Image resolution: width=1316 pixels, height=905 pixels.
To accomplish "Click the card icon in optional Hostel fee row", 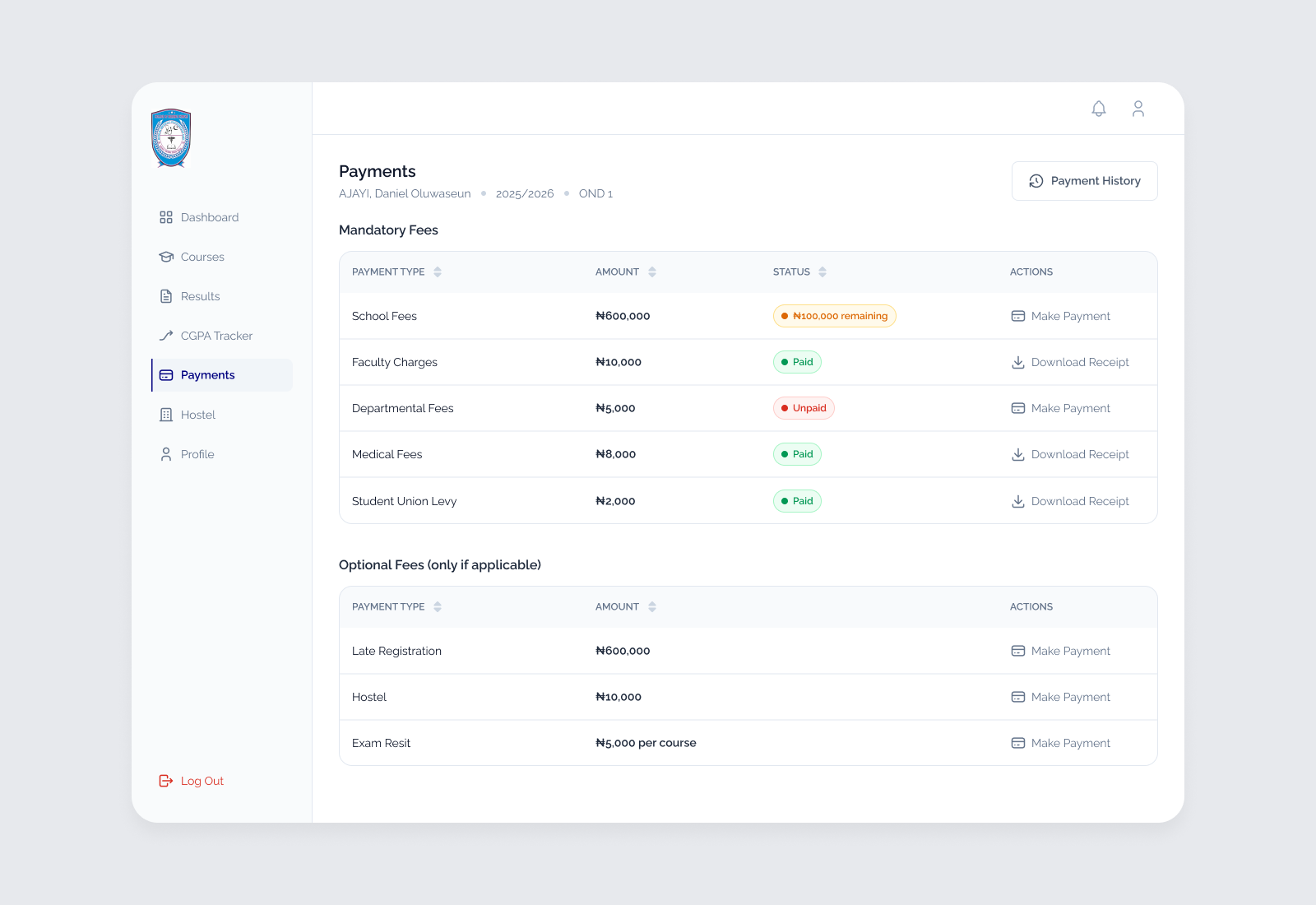I will point(1018,697).
